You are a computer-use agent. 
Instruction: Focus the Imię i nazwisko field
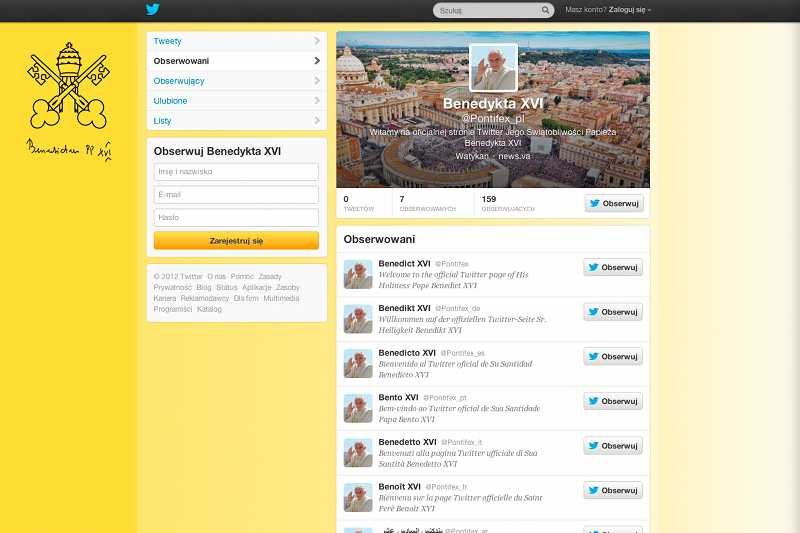236,172
